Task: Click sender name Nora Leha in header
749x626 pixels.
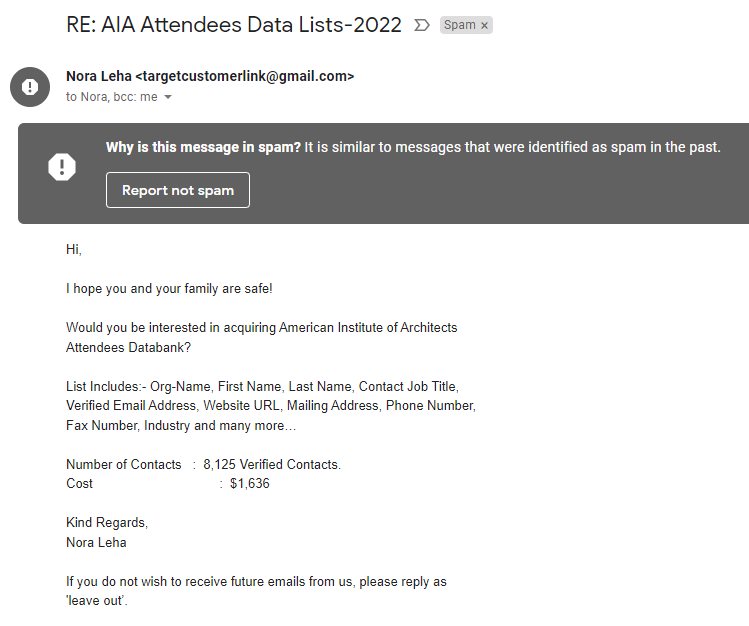Action: coord(98,76)
